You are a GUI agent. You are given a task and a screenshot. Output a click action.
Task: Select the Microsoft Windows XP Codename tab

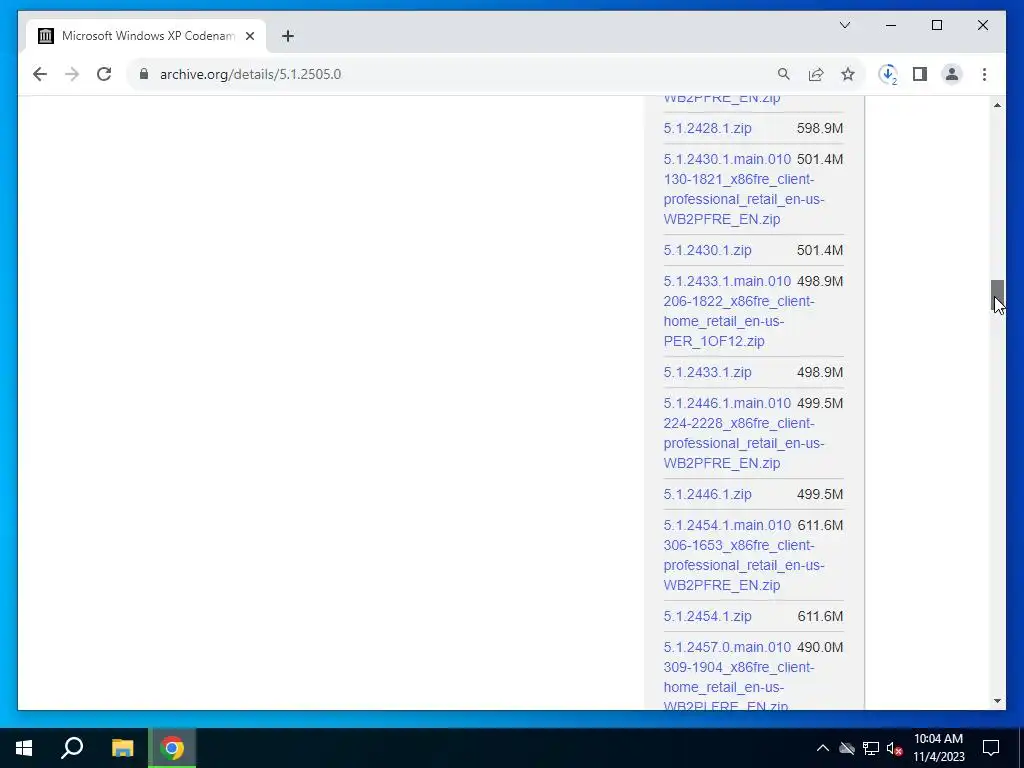tap(146, 36)
